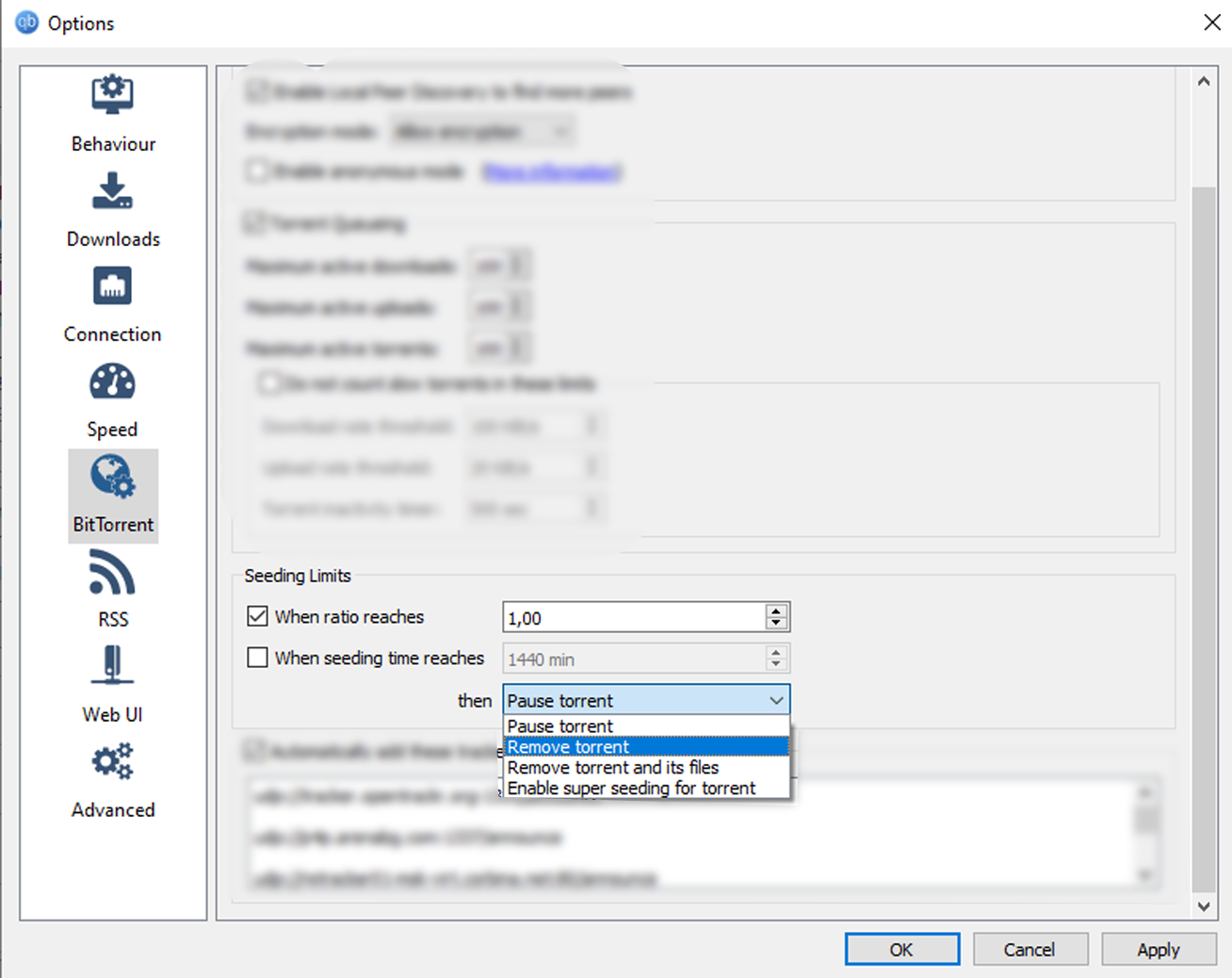Image resolution: width=1232 pixels, height=978 pixels.
Task: Click the scrollbar up arrow in settings pane
Action: [x=1204, y=81]
